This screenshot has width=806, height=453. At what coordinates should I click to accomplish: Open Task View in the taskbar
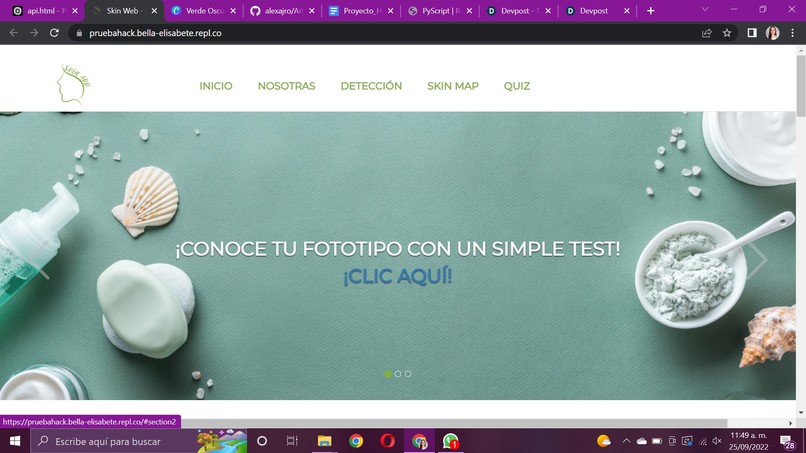(x=292, y=441)
